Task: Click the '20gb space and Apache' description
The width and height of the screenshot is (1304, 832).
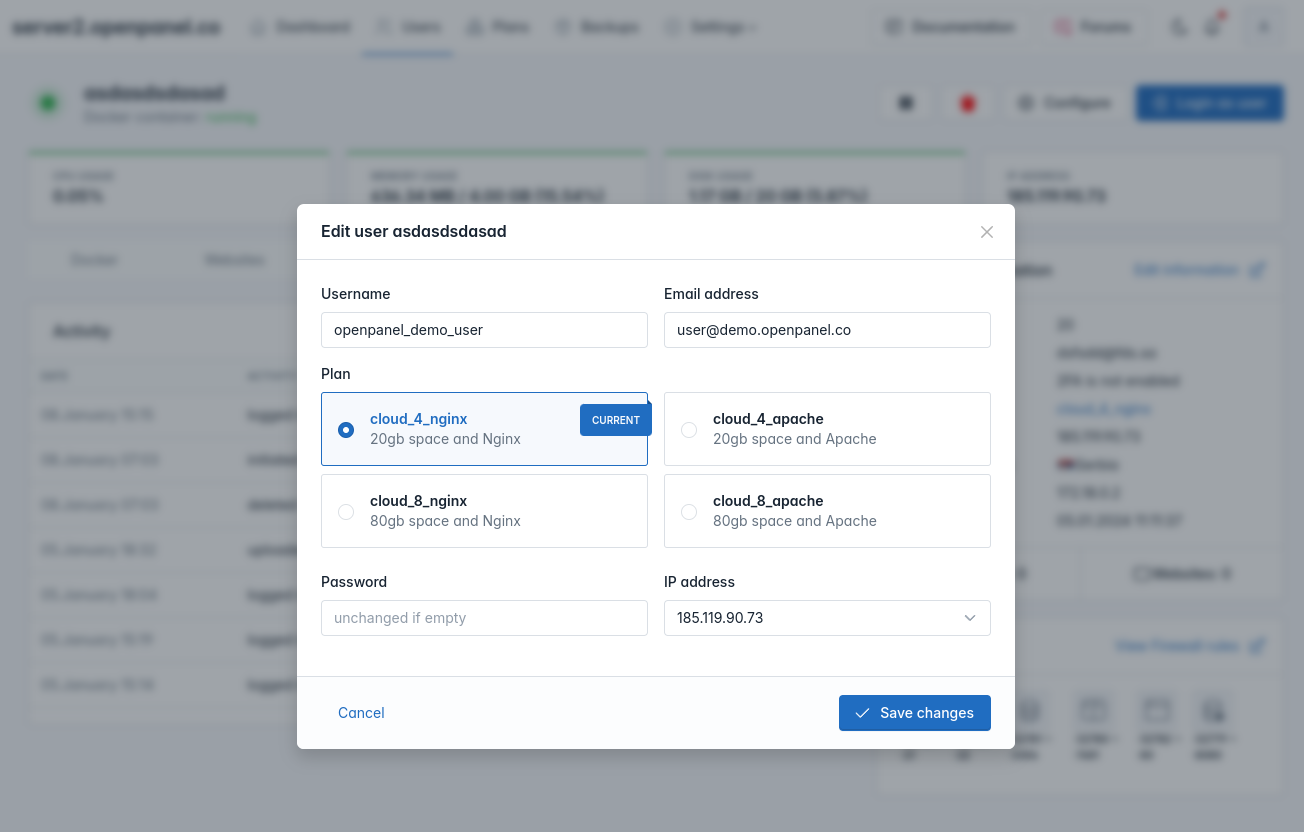Action: tap(795, 439)
